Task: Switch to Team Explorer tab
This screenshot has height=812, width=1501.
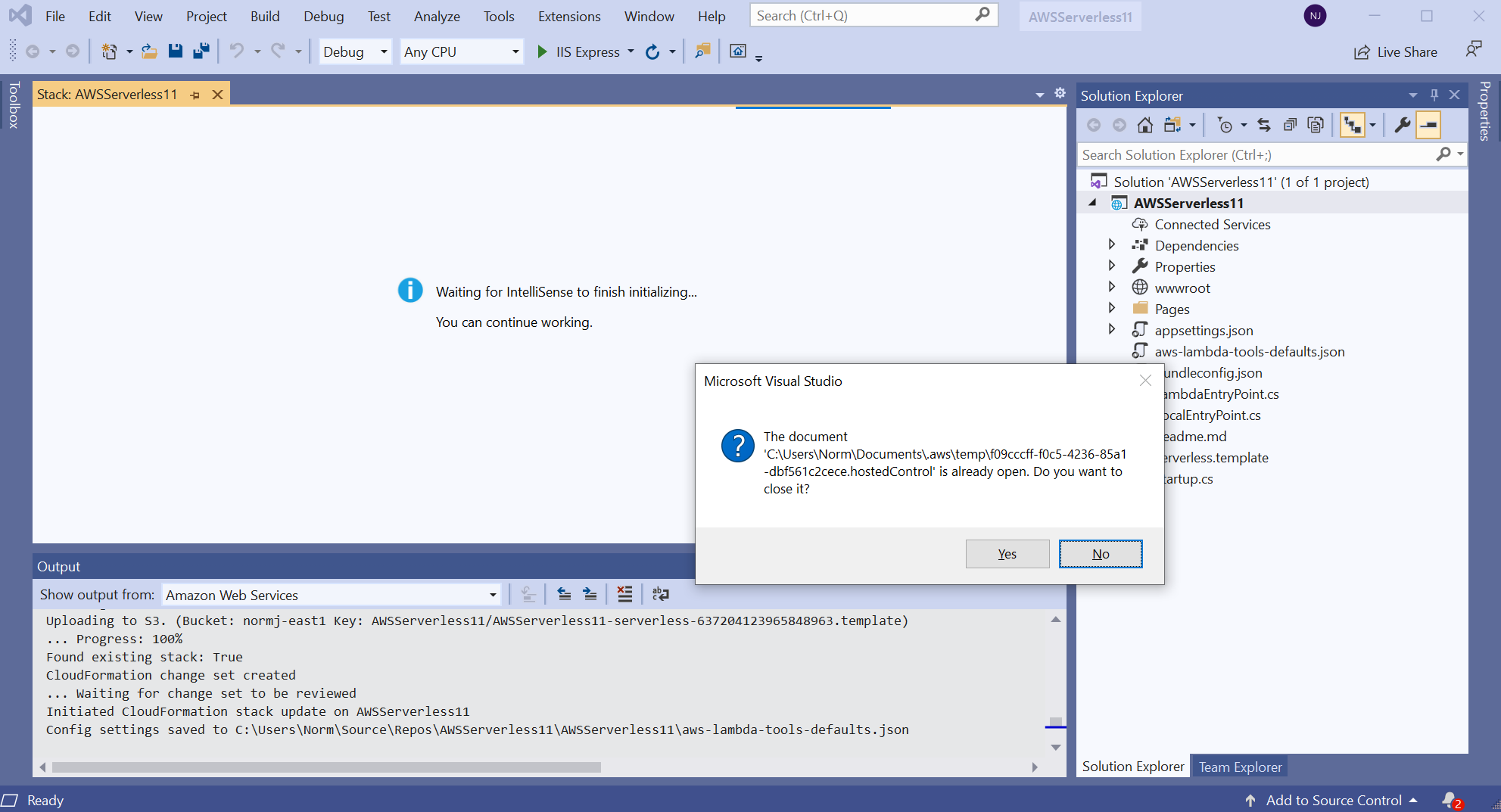Action: coord(1240,767)
